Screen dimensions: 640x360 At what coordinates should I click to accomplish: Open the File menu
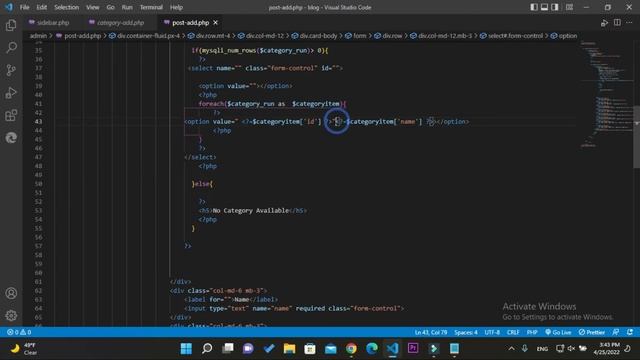[24, 7]
